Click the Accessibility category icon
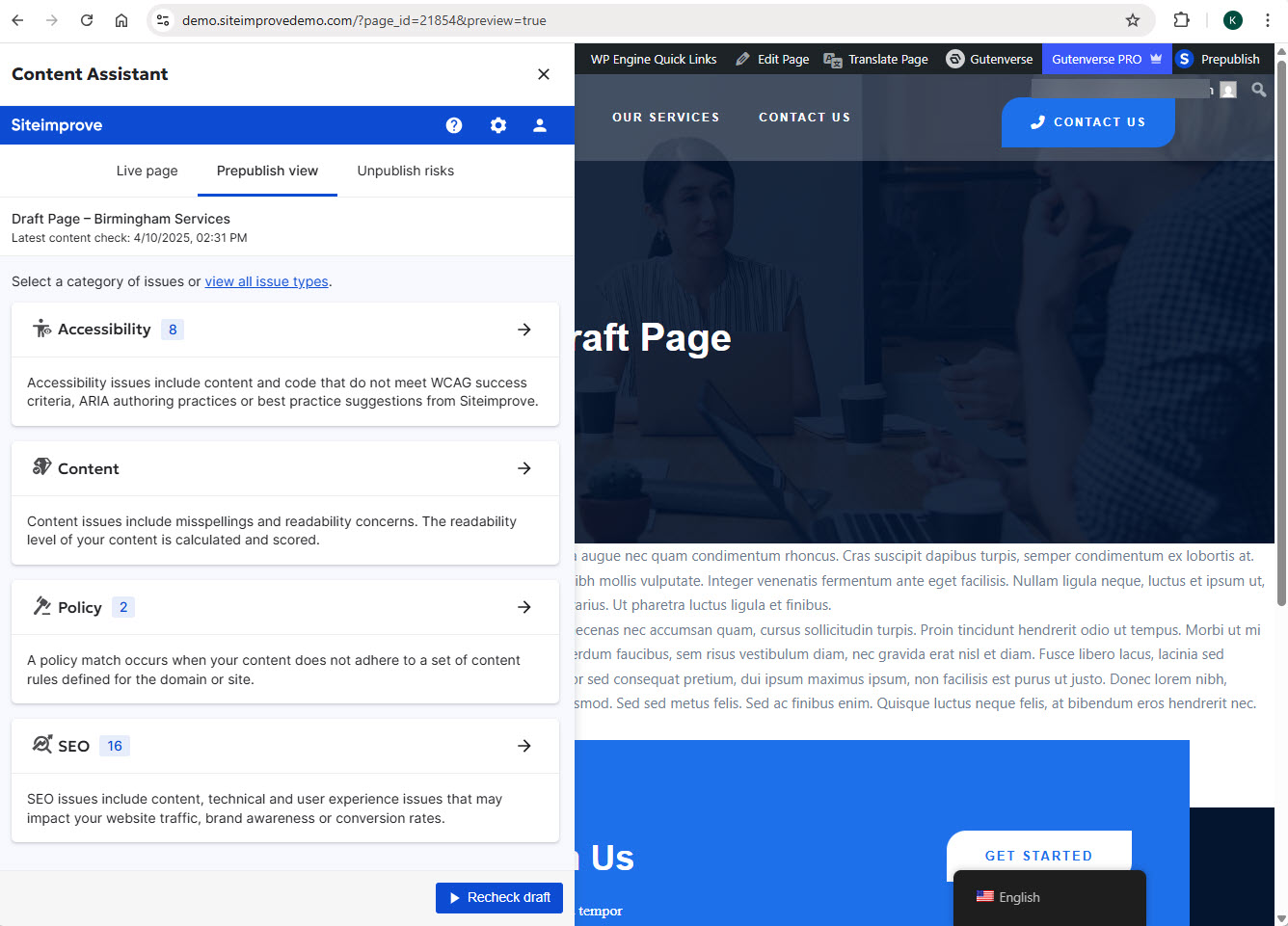 (x=42, y=329)
